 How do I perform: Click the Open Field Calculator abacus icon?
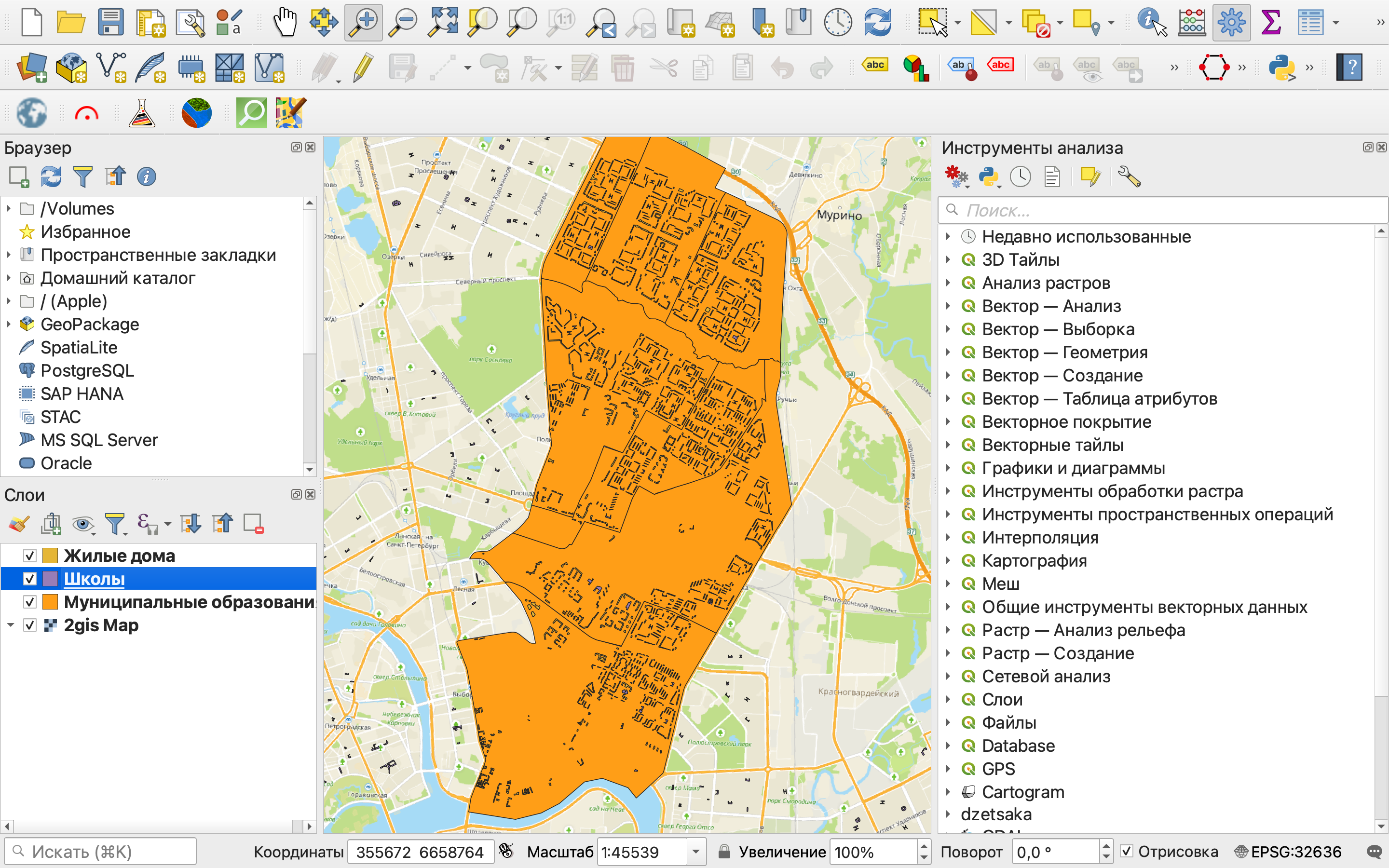tap(1192, 22)
